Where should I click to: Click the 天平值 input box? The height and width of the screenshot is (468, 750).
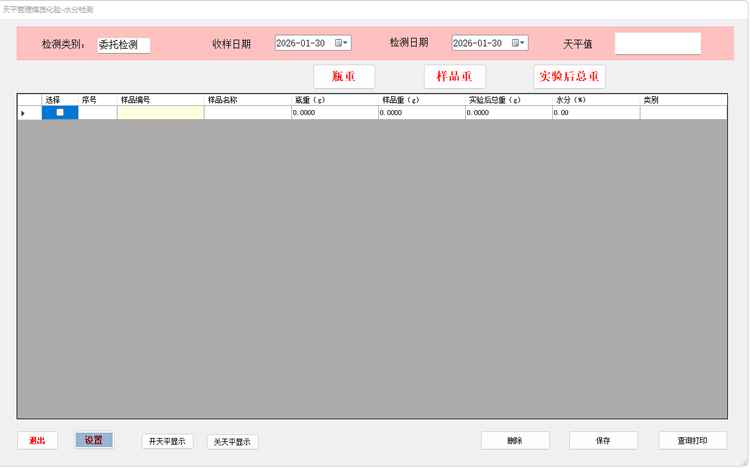[657, 44]
